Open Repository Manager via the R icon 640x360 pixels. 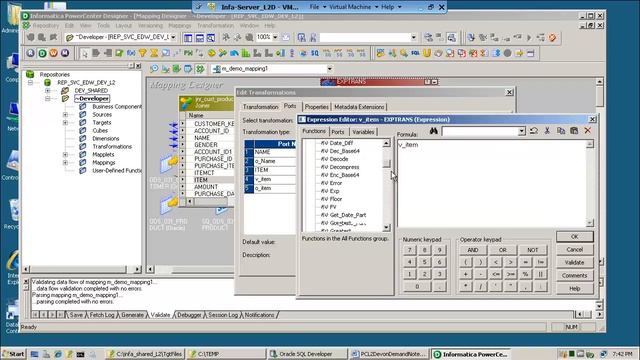point(31,53)
